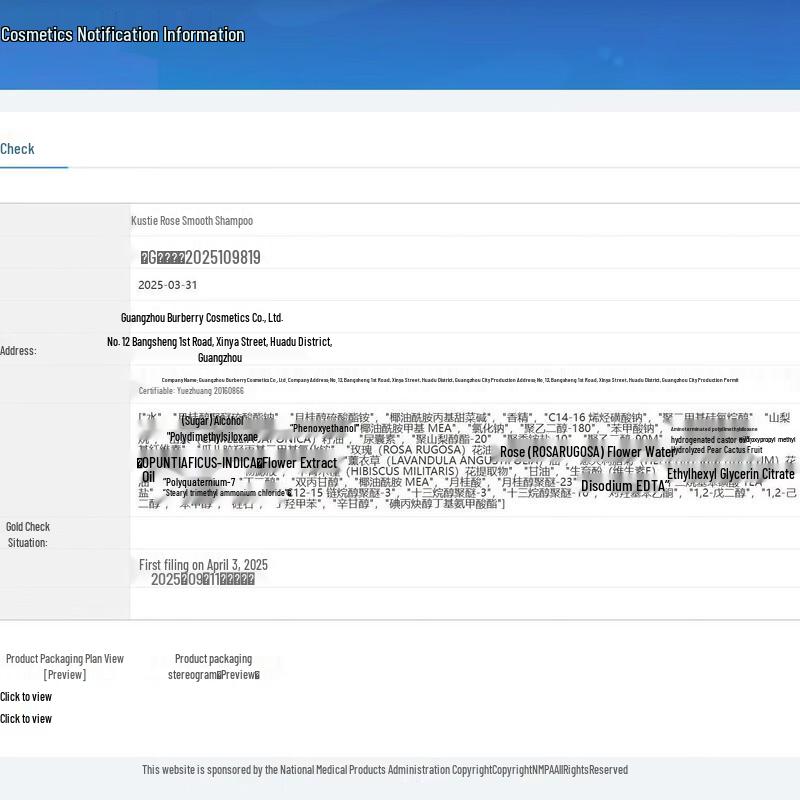Click the Disodium EDTA ingredient
The width and height of the screenshot is (800, 800).
point(624,486)
